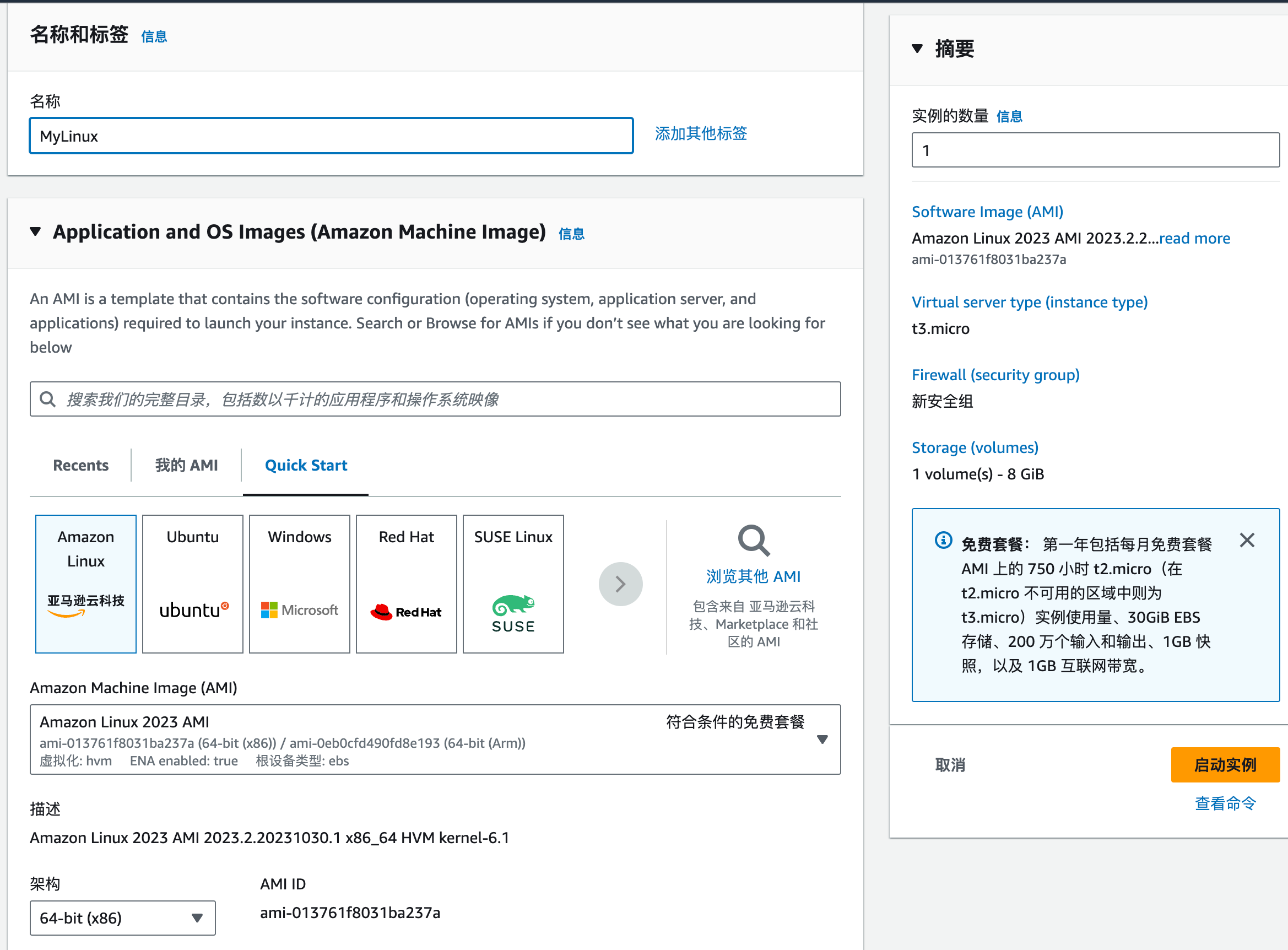Pick the Windows Microsoft logo tile
1288x950 pixels.
coord(300,583)
